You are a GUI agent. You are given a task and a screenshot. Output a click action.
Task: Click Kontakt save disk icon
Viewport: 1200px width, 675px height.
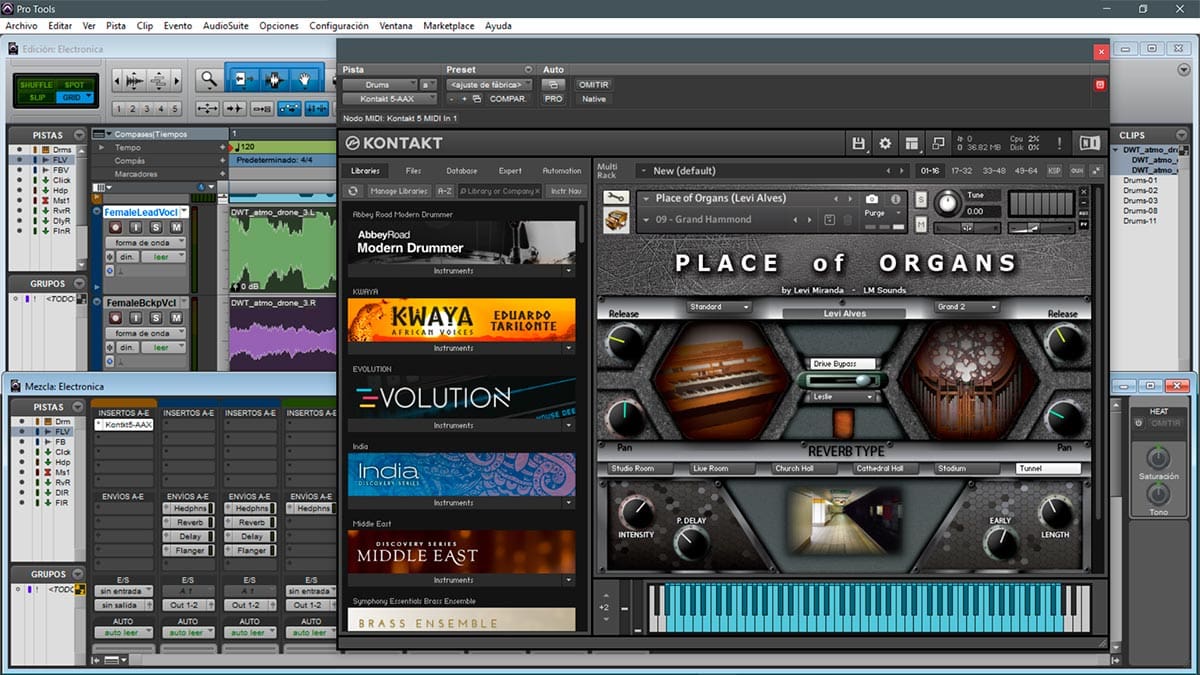859,143
